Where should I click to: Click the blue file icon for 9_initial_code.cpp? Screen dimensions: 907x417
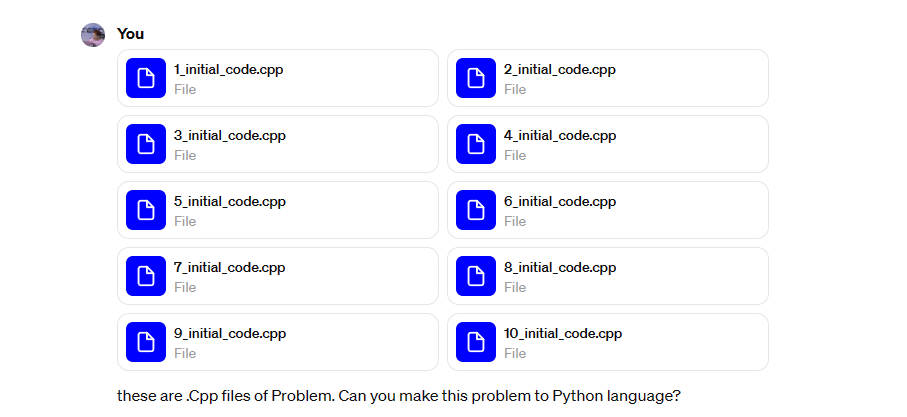click(146, 342)
